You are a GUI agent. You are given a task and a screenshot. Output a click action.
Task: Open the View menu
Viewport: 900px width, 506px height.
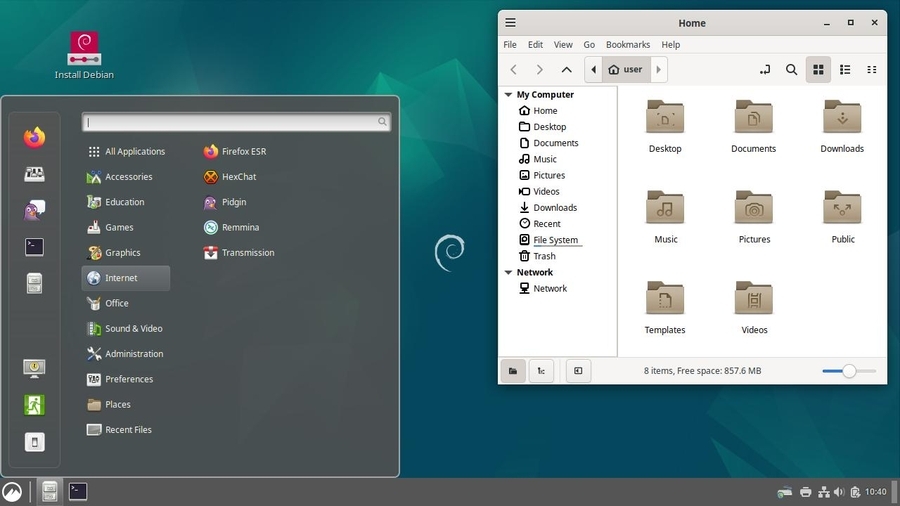click(x=563, y=45)
